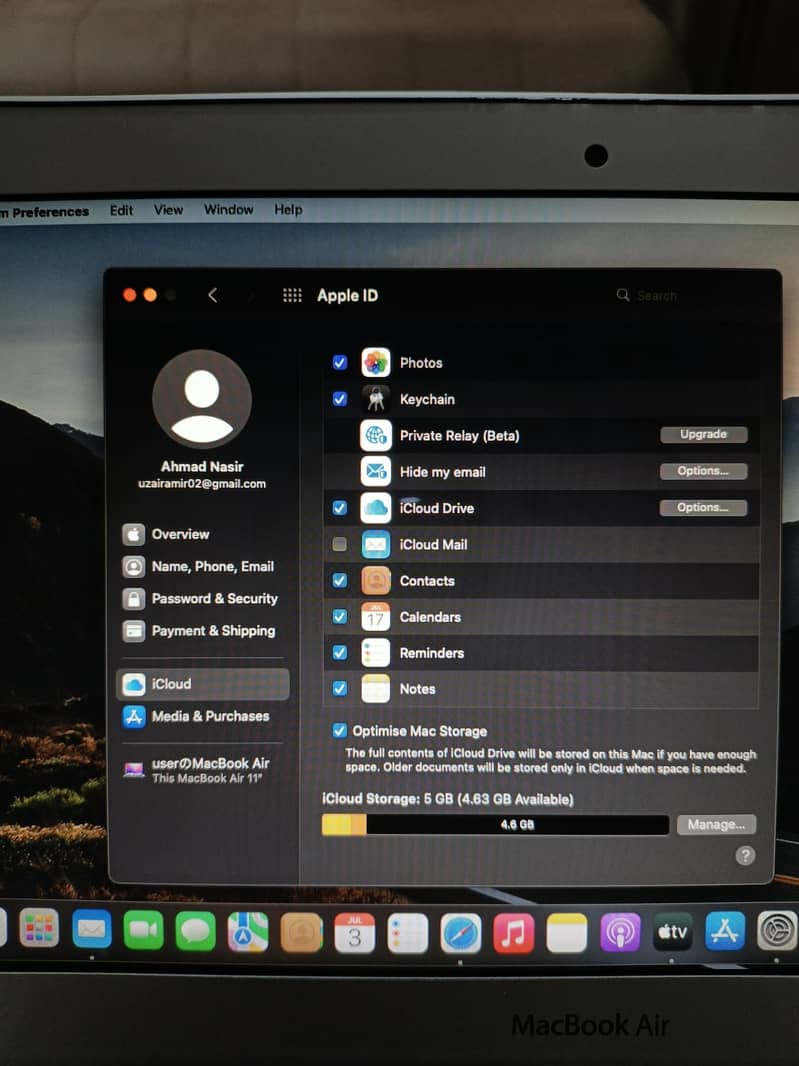Open Music app in dock

click(x=513, y=933)
